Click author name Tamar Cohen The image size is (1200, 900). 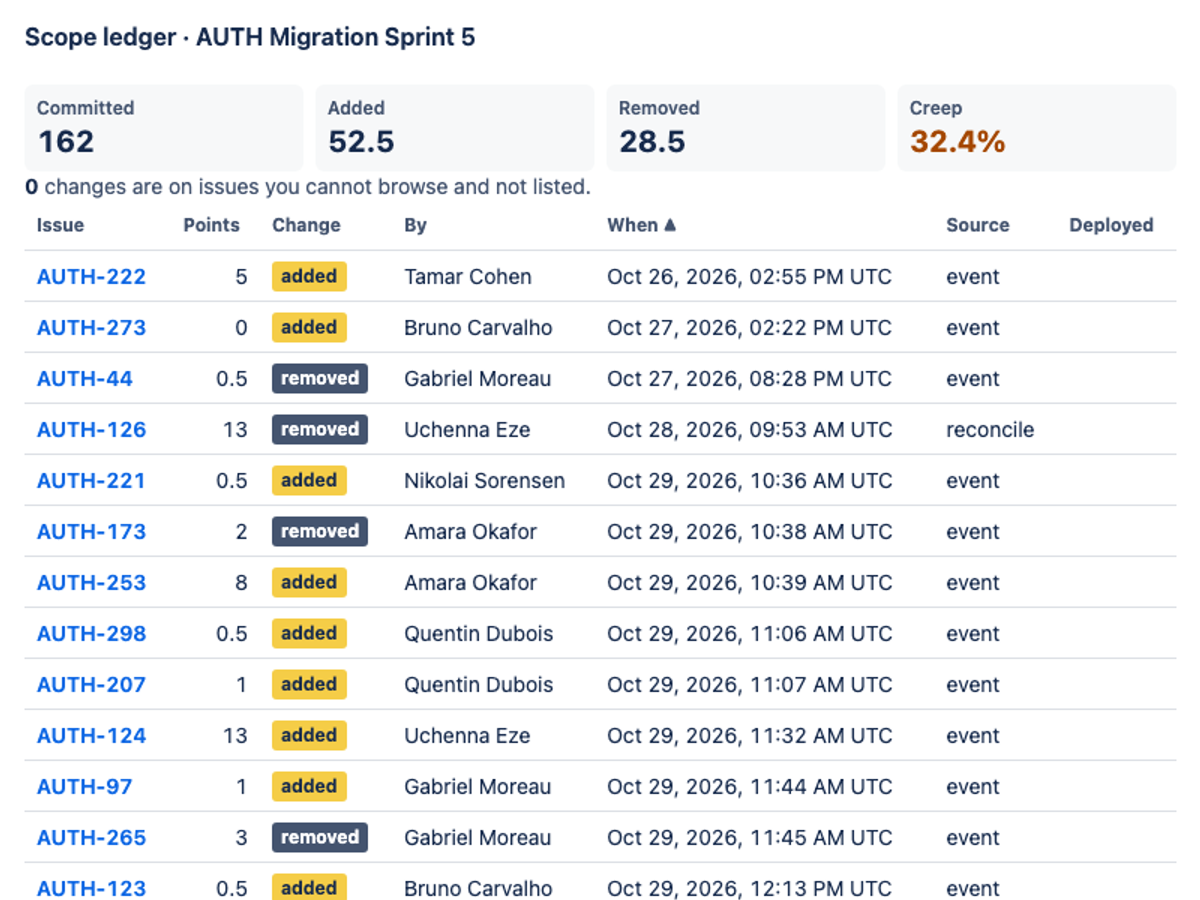coord(468,277)
